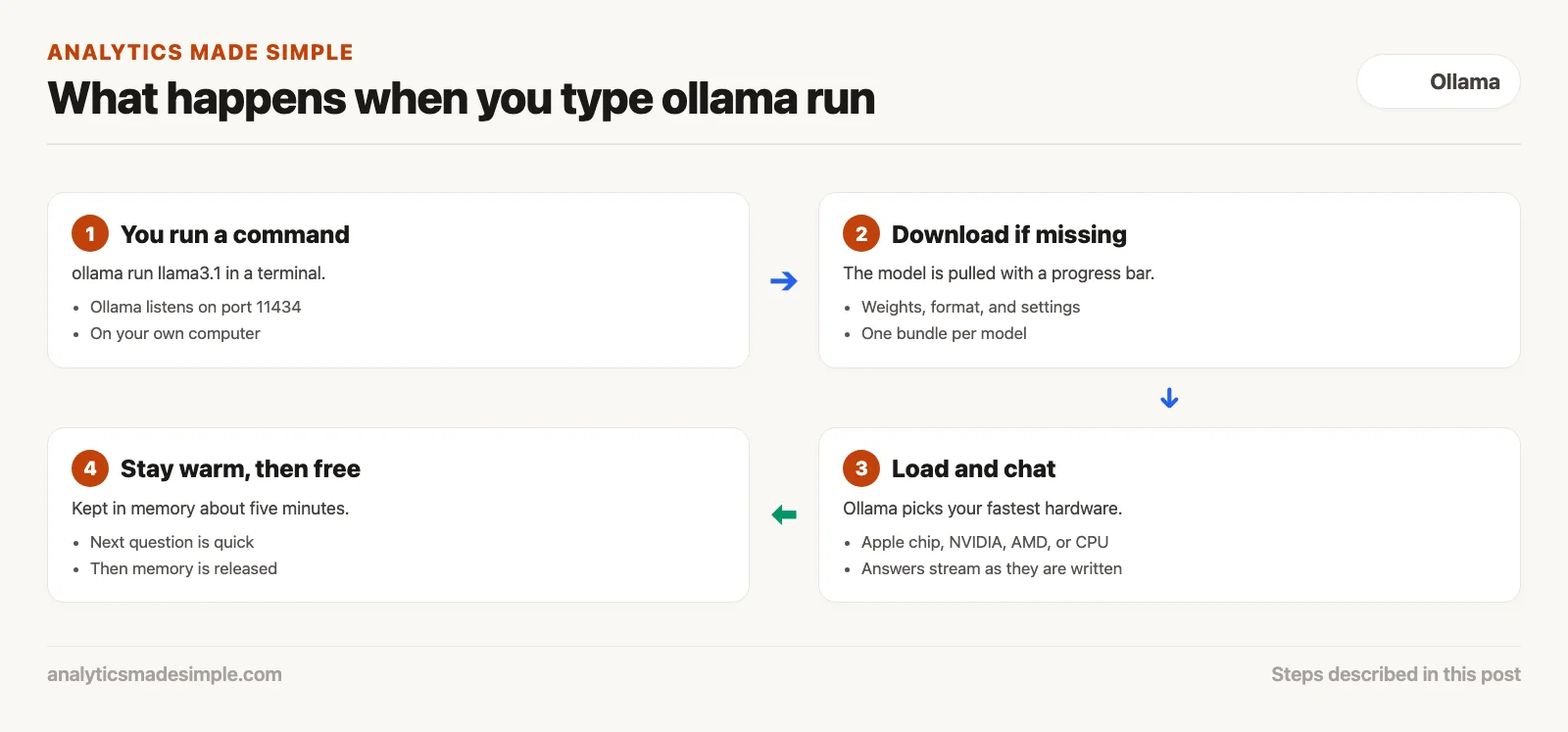Click the step 1 number badge
Image resolution: width=1568 pixels, height=732 pixels.
(90, 233)
